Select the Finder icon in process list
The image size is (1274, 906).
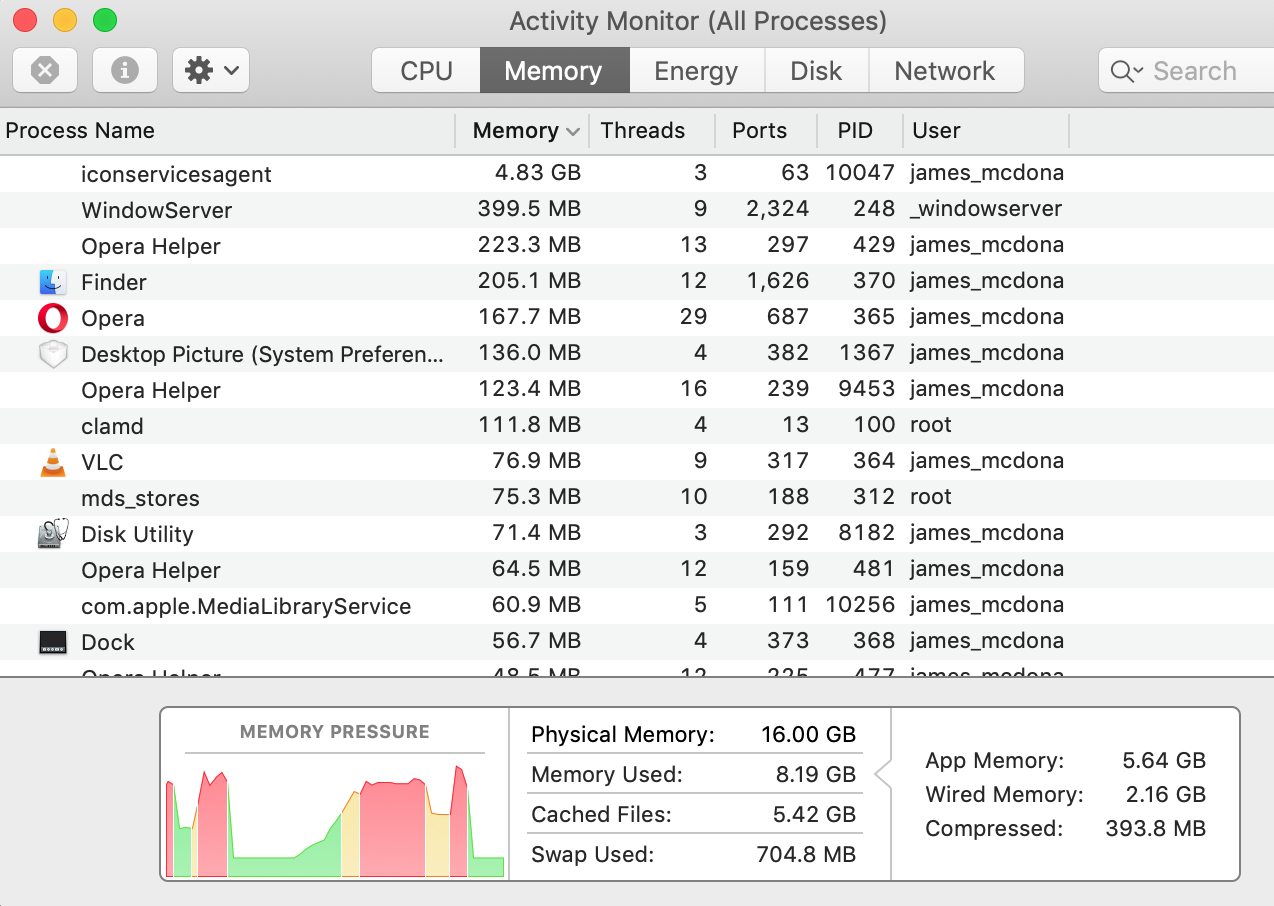(x=52, y=282)
